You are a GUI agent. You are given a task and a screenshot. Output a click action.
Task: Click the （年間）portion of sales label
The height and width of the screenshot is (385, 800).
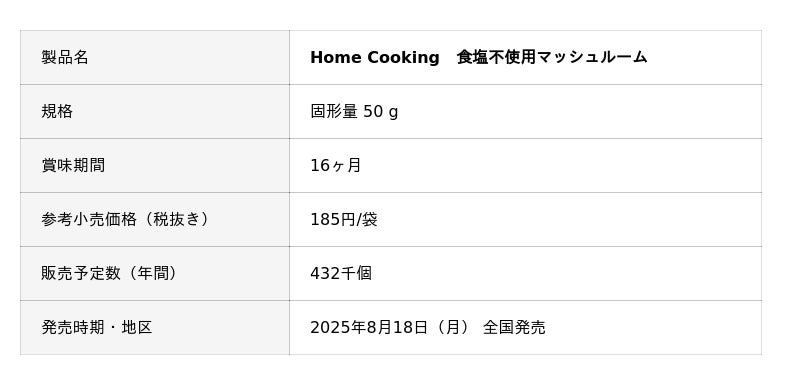[149, 273]
